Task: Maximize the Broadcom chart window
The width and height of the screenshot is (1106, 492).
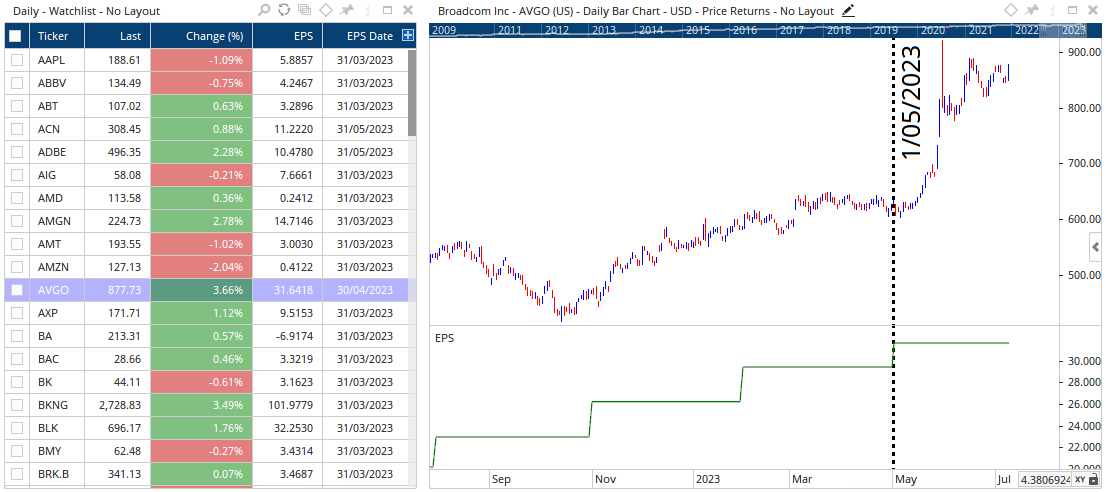Action: click(x=1072, y=10)
